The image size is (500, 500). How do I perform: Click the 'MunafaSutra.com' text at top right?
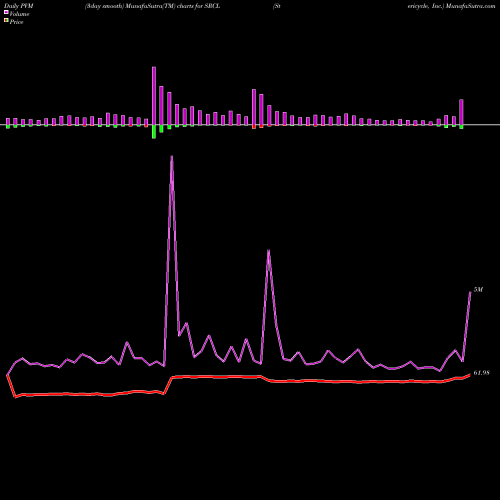coord(470,6)
